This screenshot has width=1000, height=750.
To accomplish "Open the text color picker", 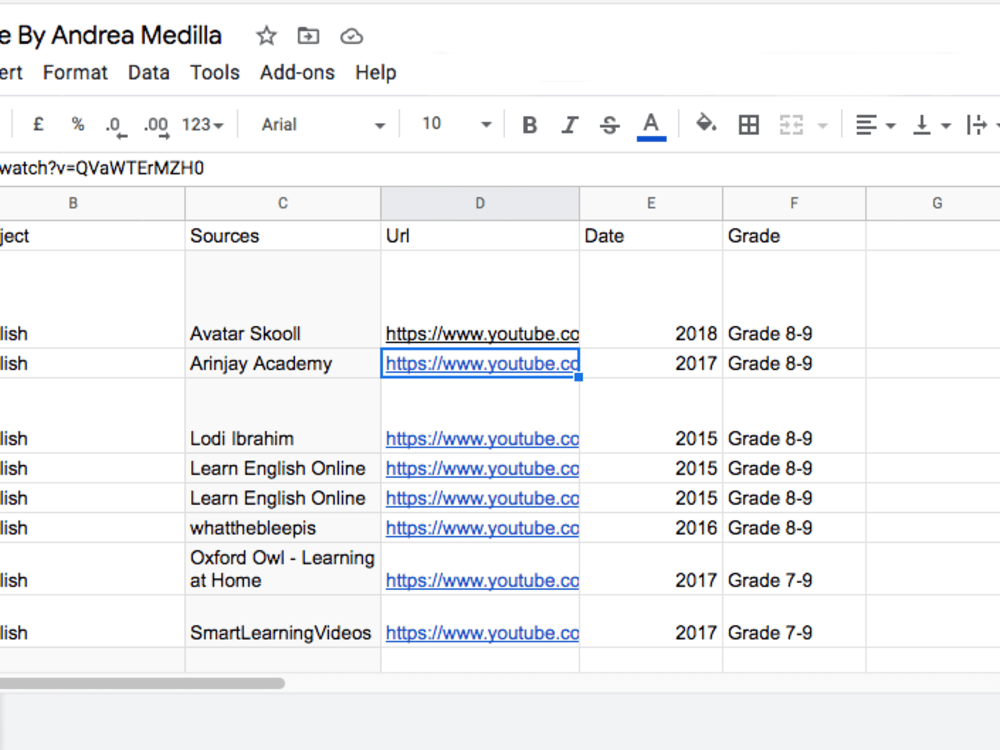I will pos(651,124).
